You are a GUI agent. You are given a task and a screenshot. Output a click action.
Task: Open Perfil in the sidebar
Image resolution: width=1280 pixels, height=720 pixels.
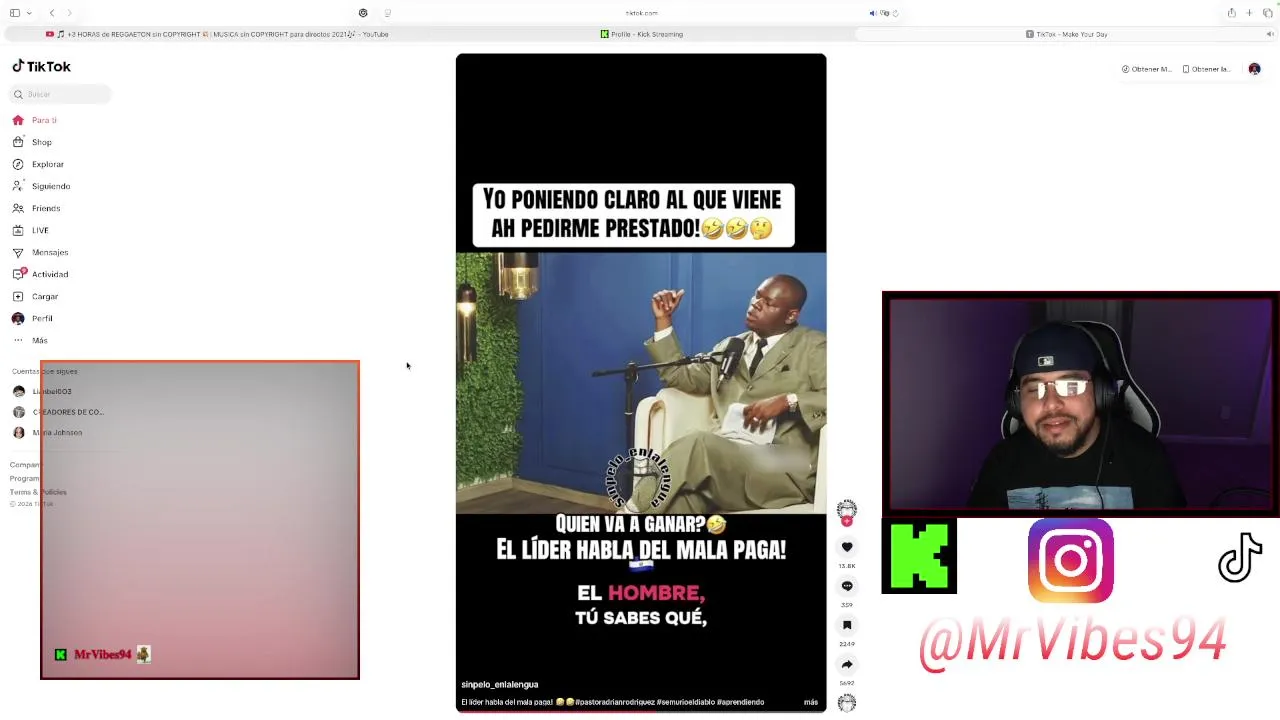[x=32, y=318]
